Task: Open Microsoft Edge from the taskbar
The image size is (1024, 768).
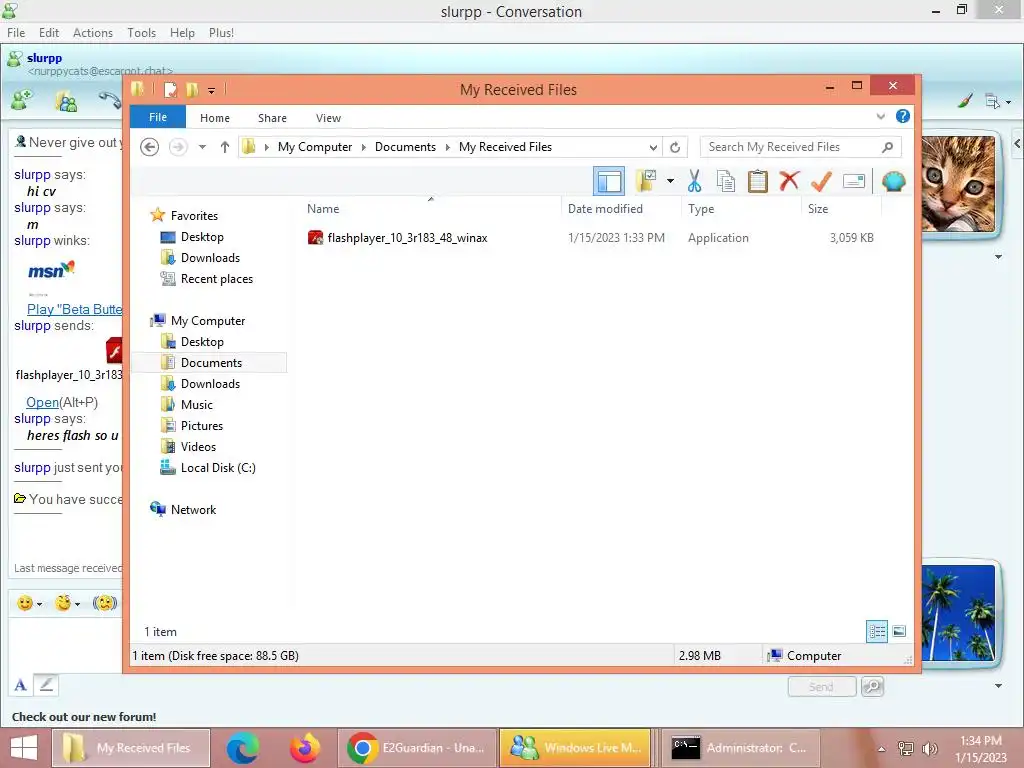Action: 242,748
